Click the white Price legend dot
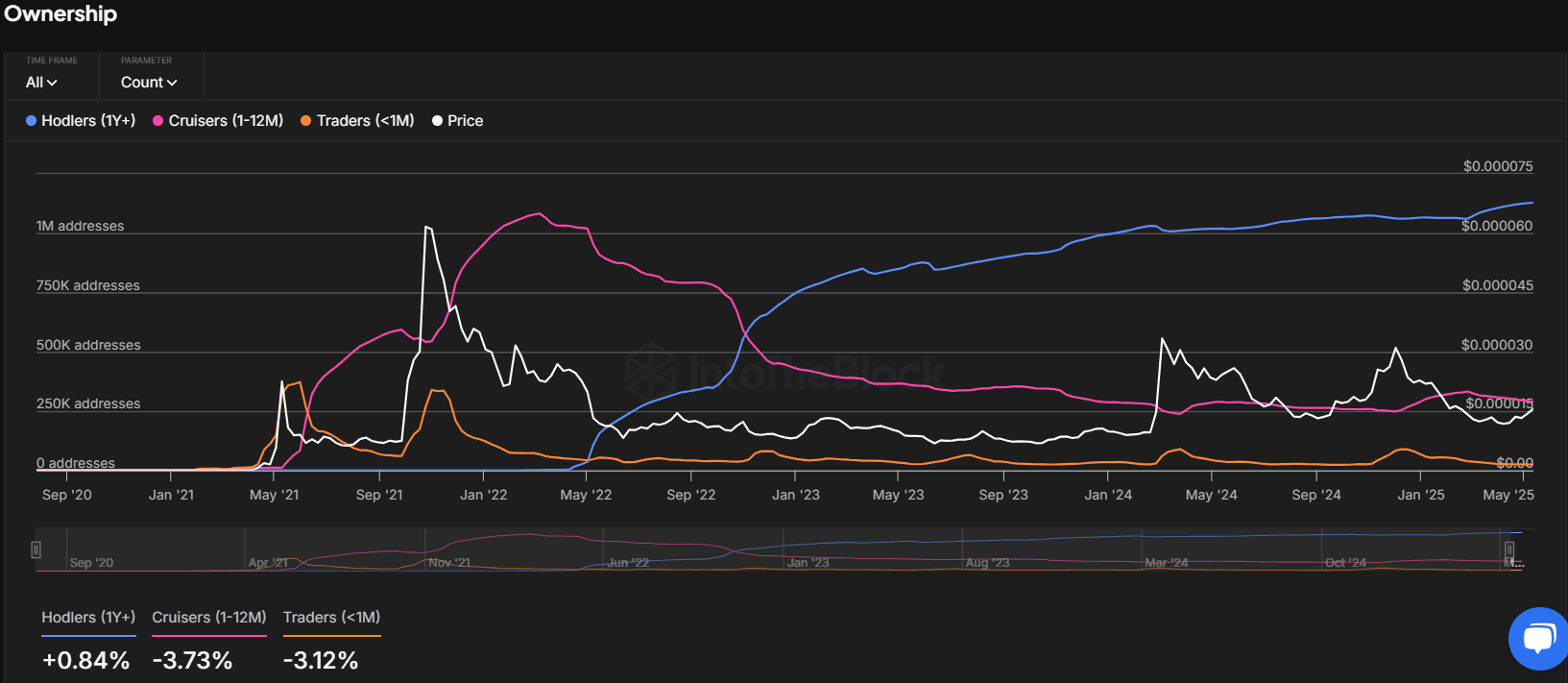Image resolution: width=1568 pixels, height=683 pixels. (437, 121)
